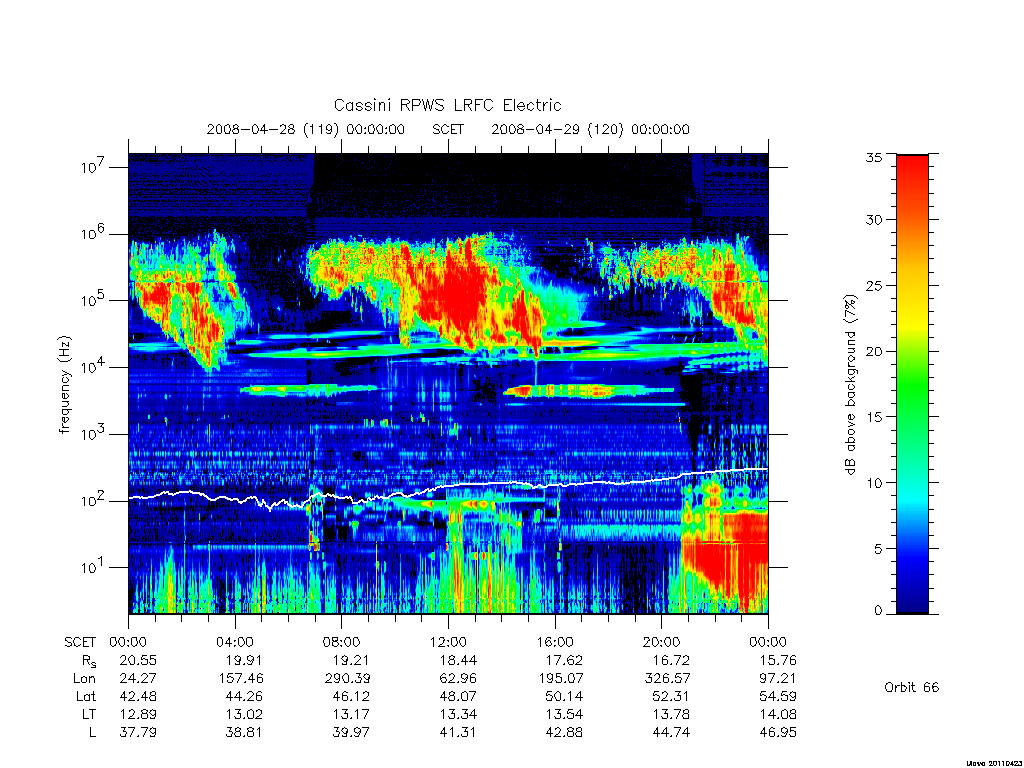Click the dB color bar gradient
The height and width of the screenshot is (768, 1024).
pos(912,384)
